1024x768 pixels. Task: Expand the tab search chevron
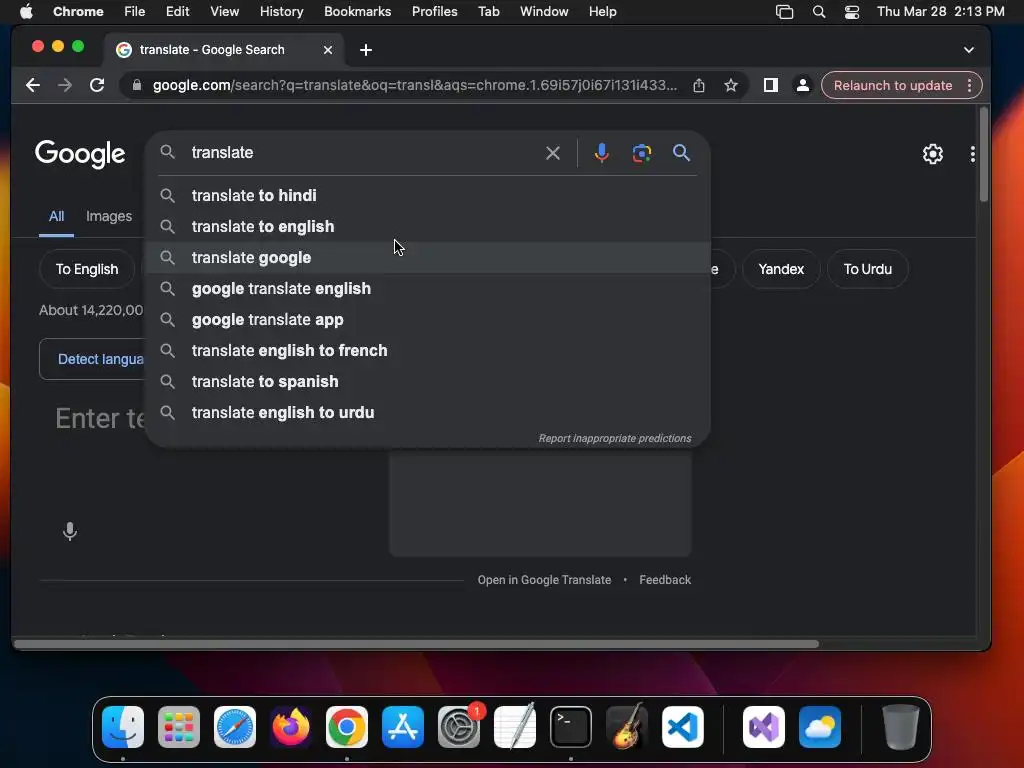pyautogui.click(x=968, y=50)
